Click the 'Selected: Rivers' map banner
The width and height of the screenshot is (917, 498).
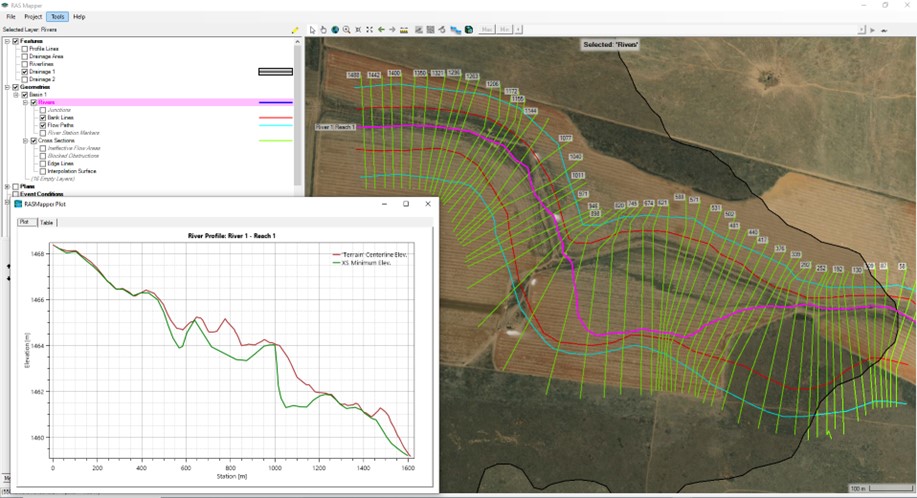(611, 44)
